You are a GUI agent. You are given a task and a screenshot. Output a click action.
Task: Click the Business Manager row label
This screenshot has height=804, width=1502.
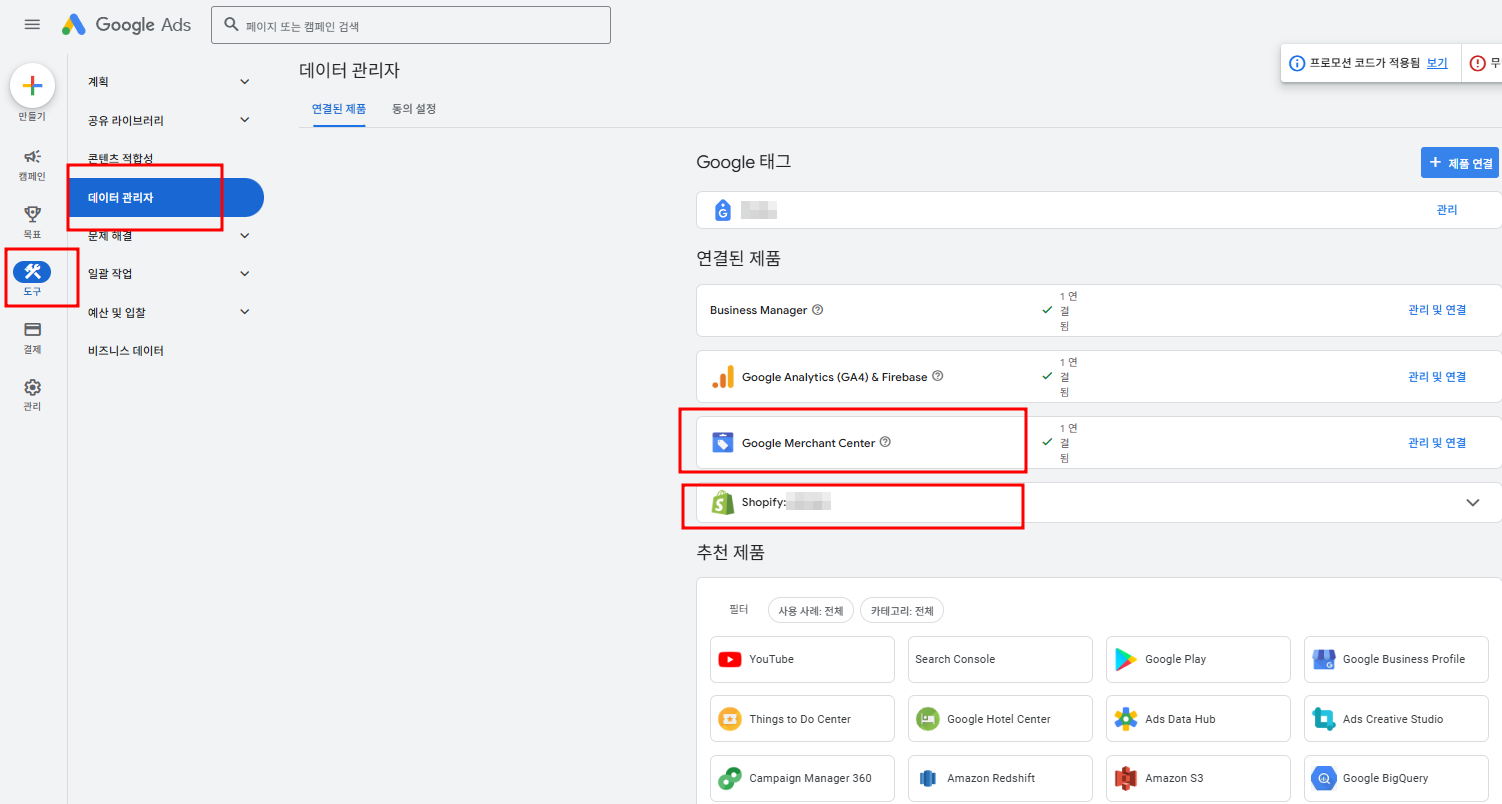pos(758,310)
